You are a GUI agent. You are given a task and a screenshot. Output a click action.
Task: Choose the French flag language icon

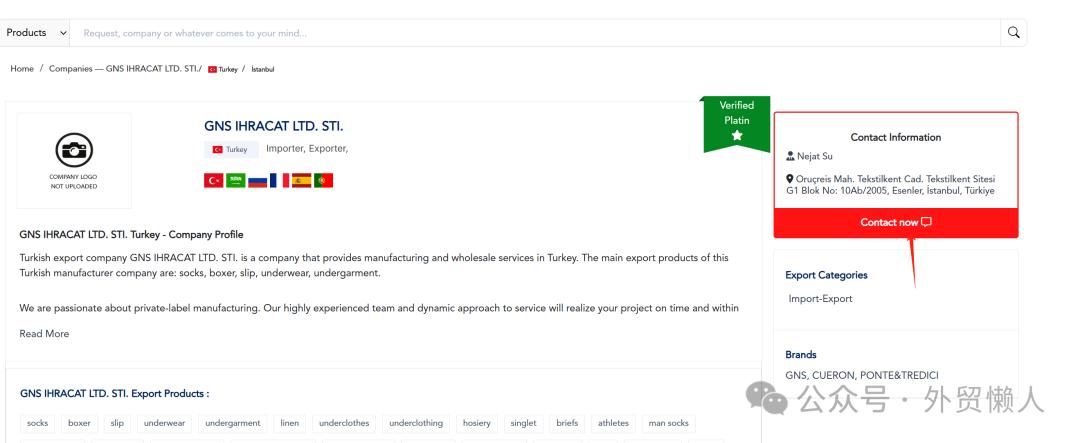pos(280,181)
